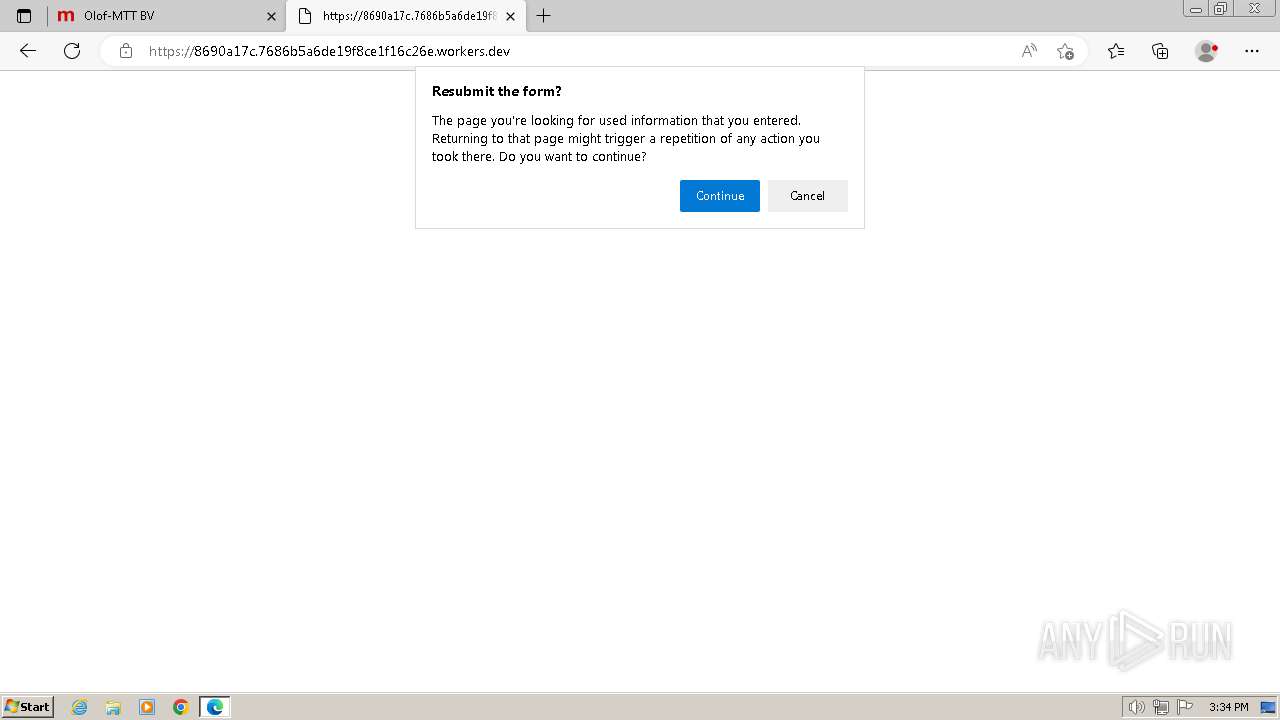Refresh the current page
This screenshot has width=1280, height=720.
[x=72, y=51]
